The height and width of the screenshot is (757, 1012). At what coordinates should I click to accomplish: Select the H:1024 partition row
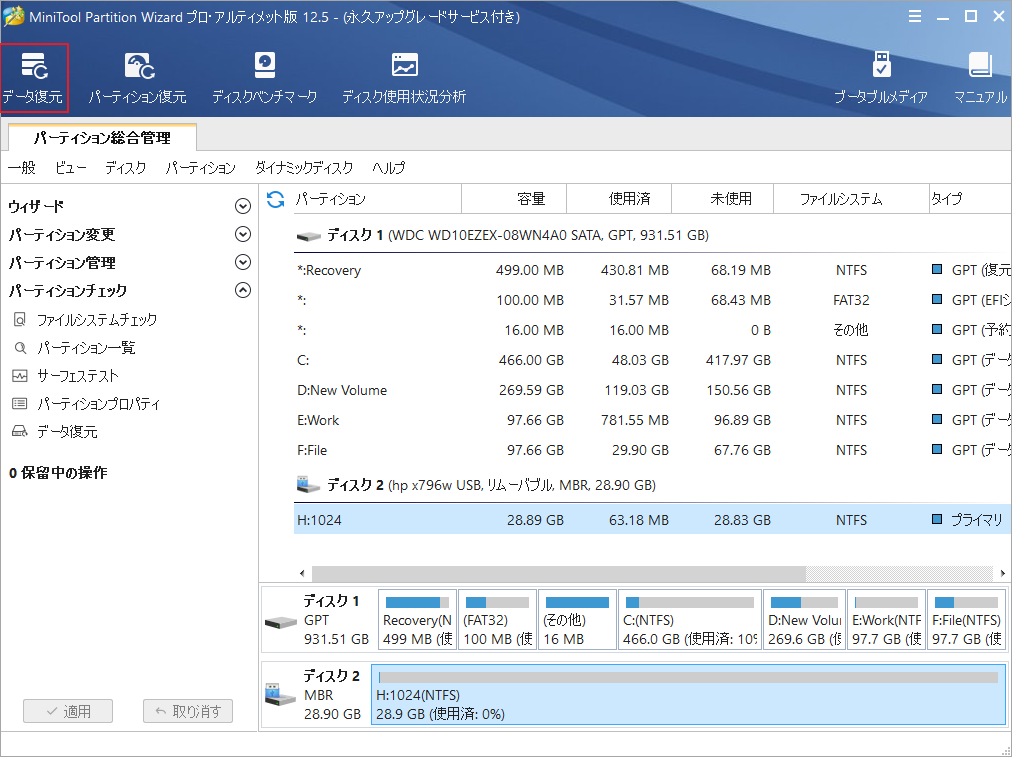click(450, 520)
